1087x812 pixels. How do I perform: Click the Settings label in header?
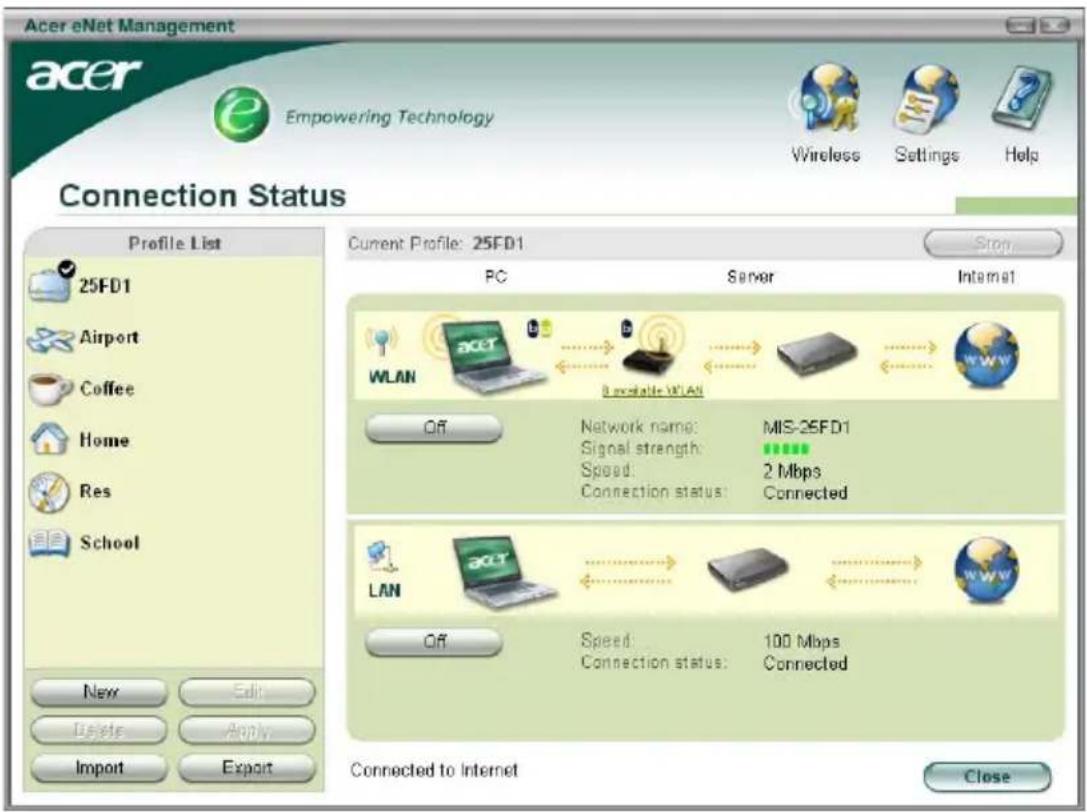pyautogui.click(x=926, y=155)
